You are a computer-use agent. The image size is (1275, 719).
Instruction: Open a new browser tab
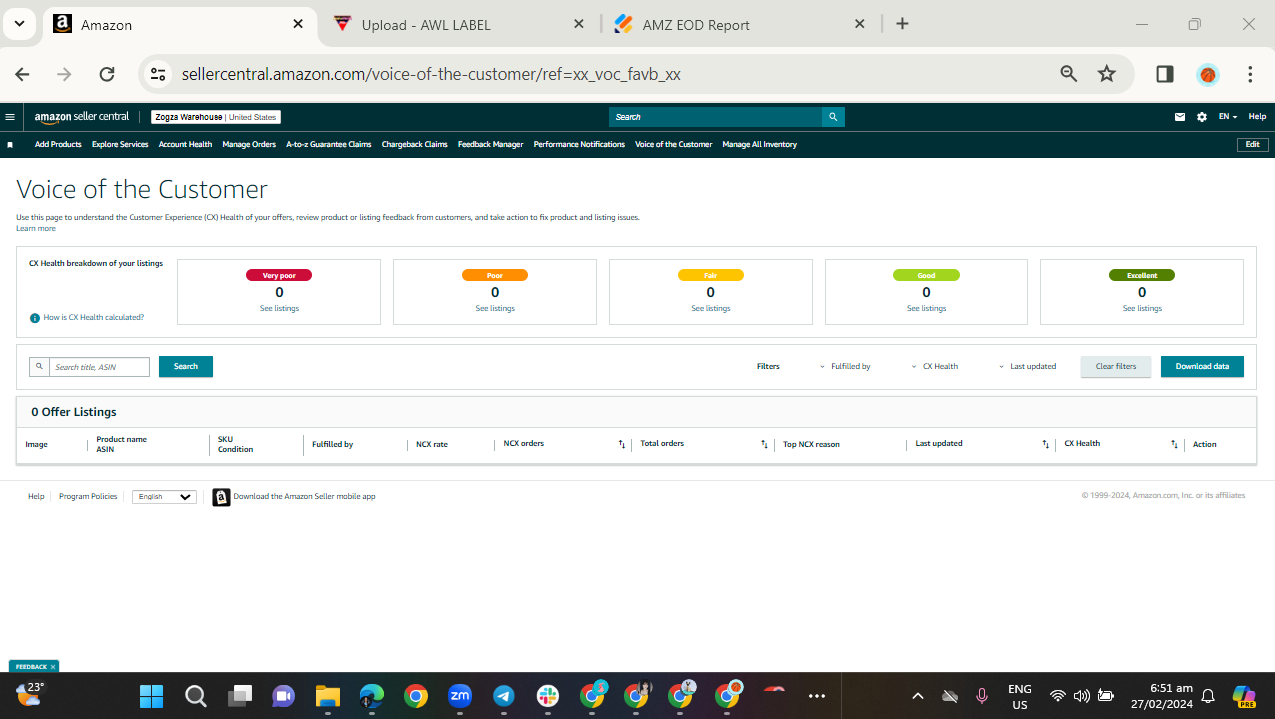pos(902,24)
